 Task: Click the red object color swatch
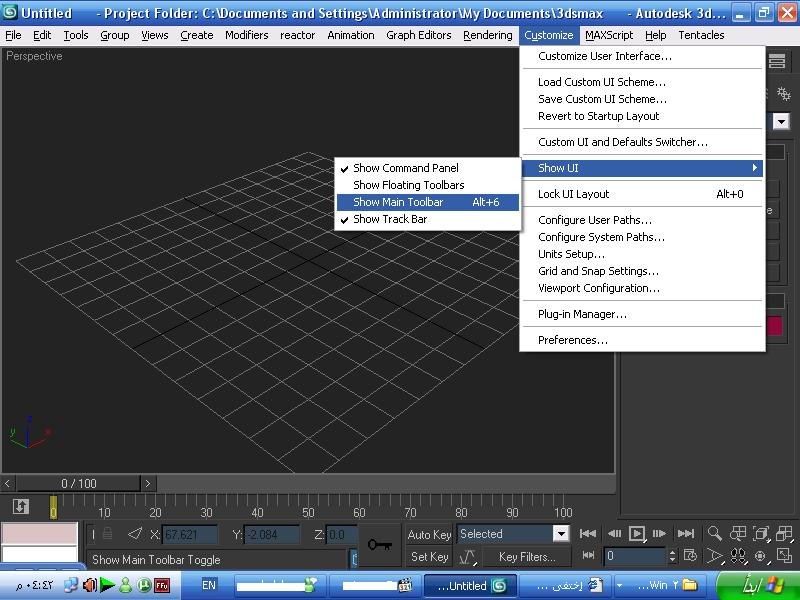(774, 326)
